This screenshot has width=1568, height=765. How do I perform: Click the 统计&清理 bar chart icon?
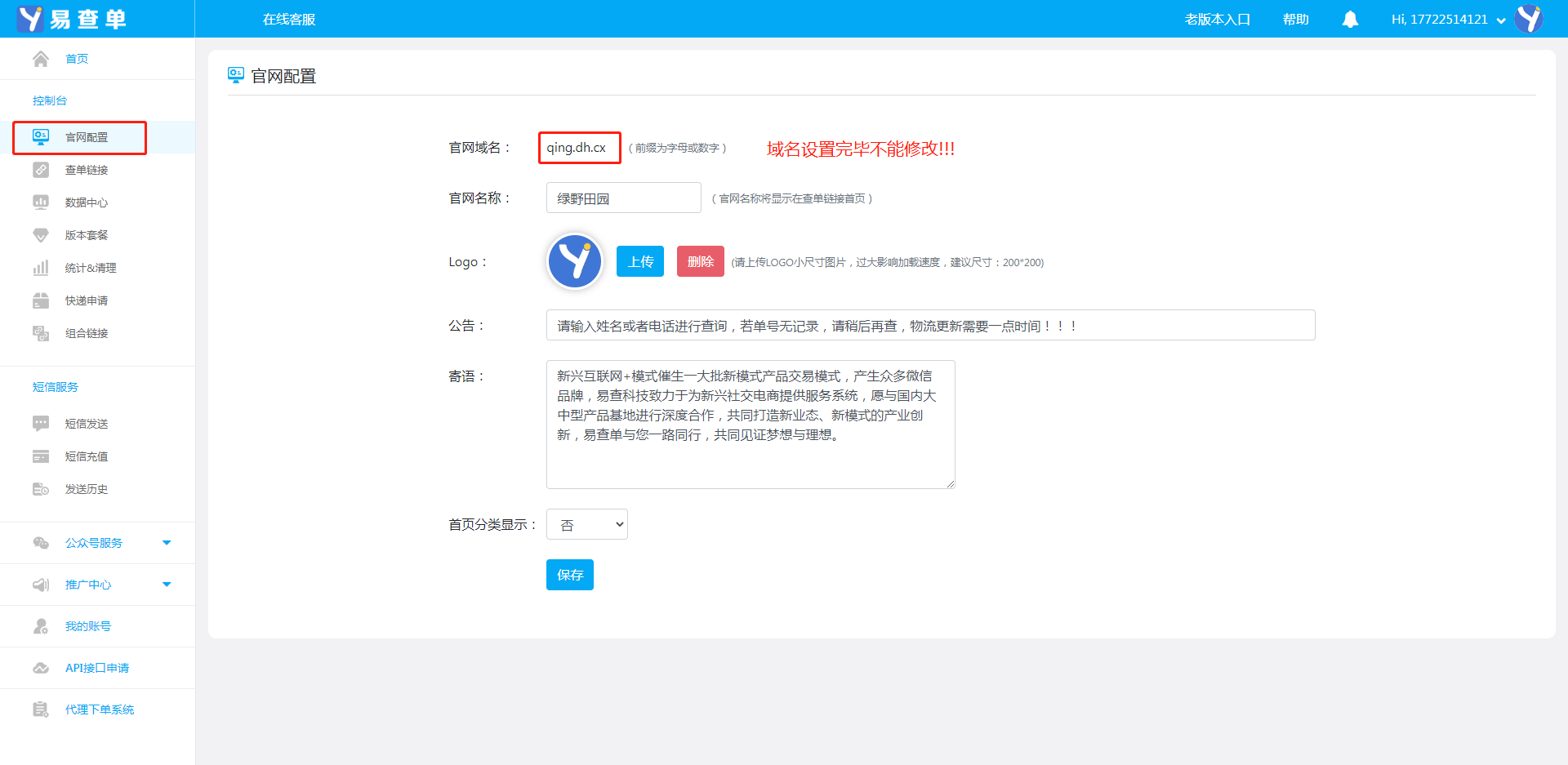click(x=41, y=268)
